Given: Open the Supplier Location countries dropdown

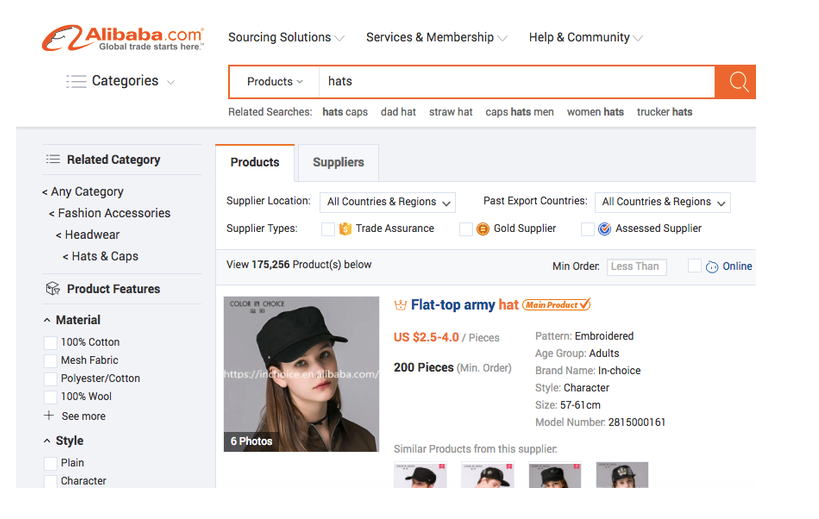Looking at the screenshot, I should click(388, 202).
